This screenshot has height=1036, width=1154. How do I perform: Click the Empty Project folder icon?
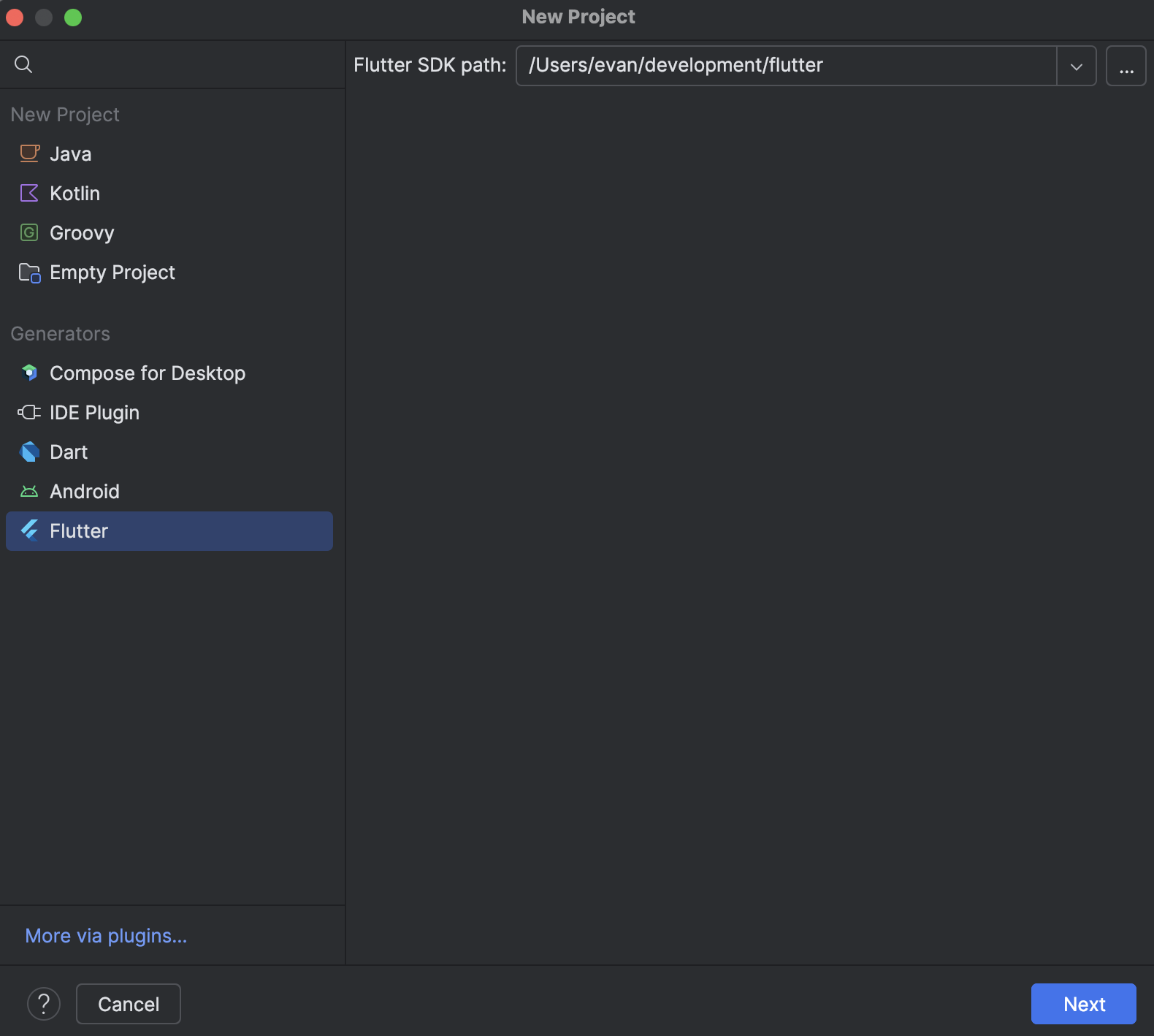(29, 273)
